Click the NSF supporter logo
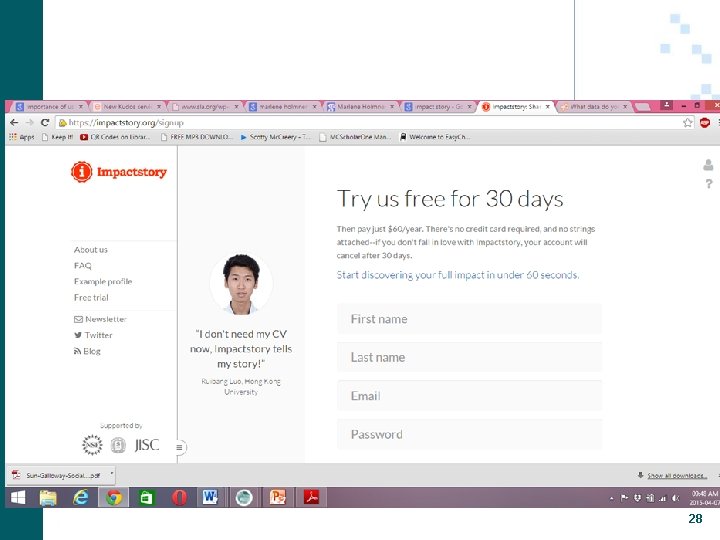Screen dimensions: 720x540 click(x=92, y=444)
